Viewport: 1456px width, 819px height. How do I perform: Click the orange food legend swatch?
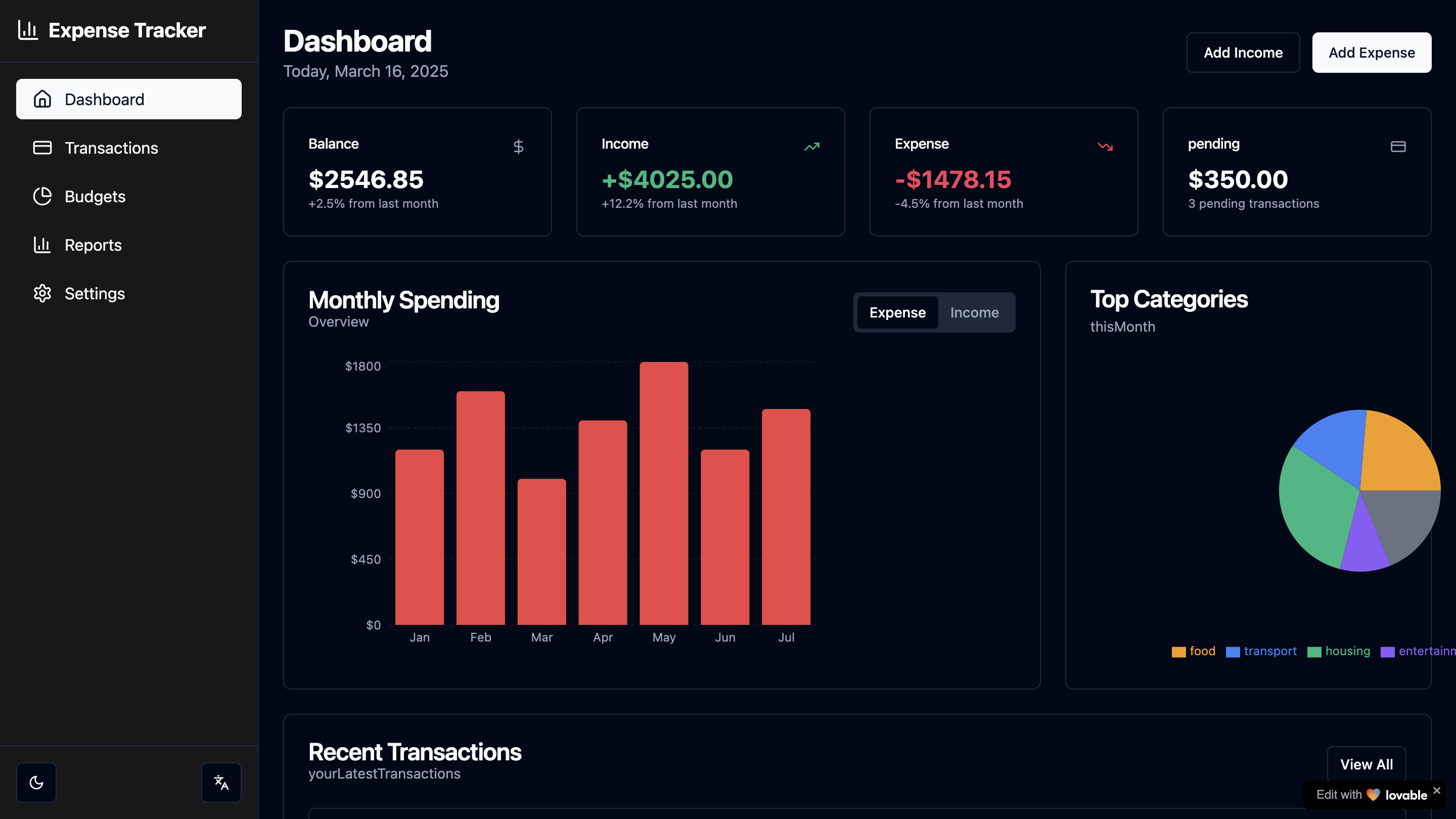click(1178, 652)
